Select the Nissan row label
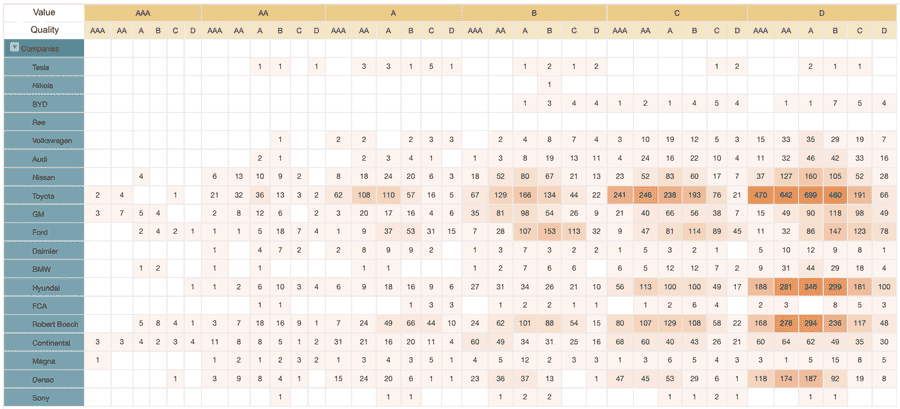 (x=44, y=177)
